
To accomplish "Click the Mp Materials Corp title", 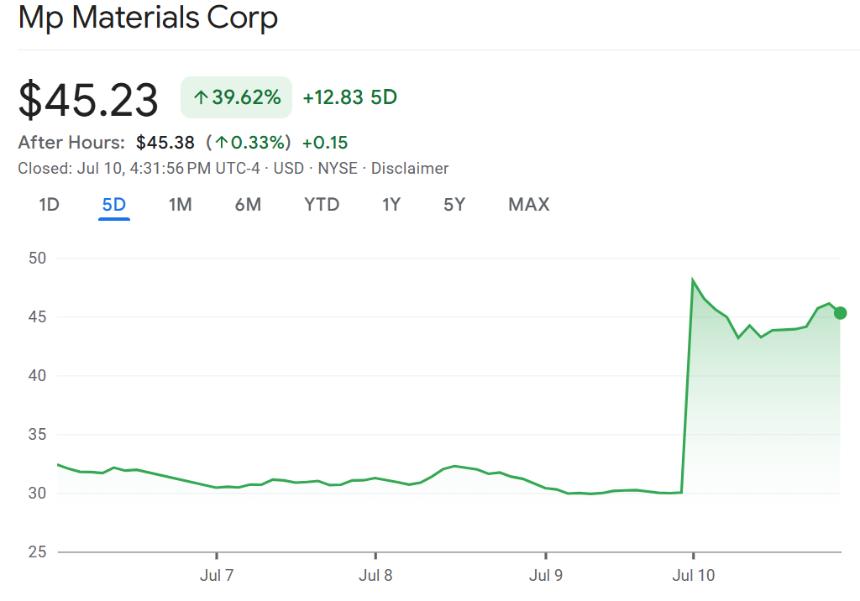I will click(148, 18).
